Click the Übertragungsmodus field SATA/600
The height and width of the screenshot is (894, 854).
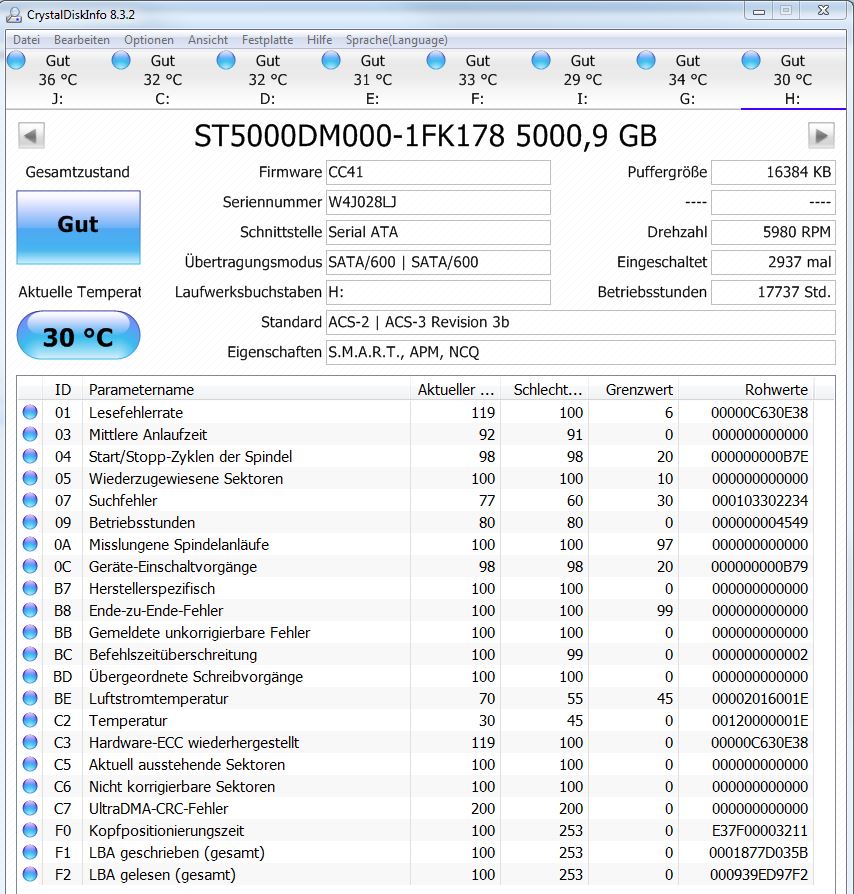tap(438, 262)
